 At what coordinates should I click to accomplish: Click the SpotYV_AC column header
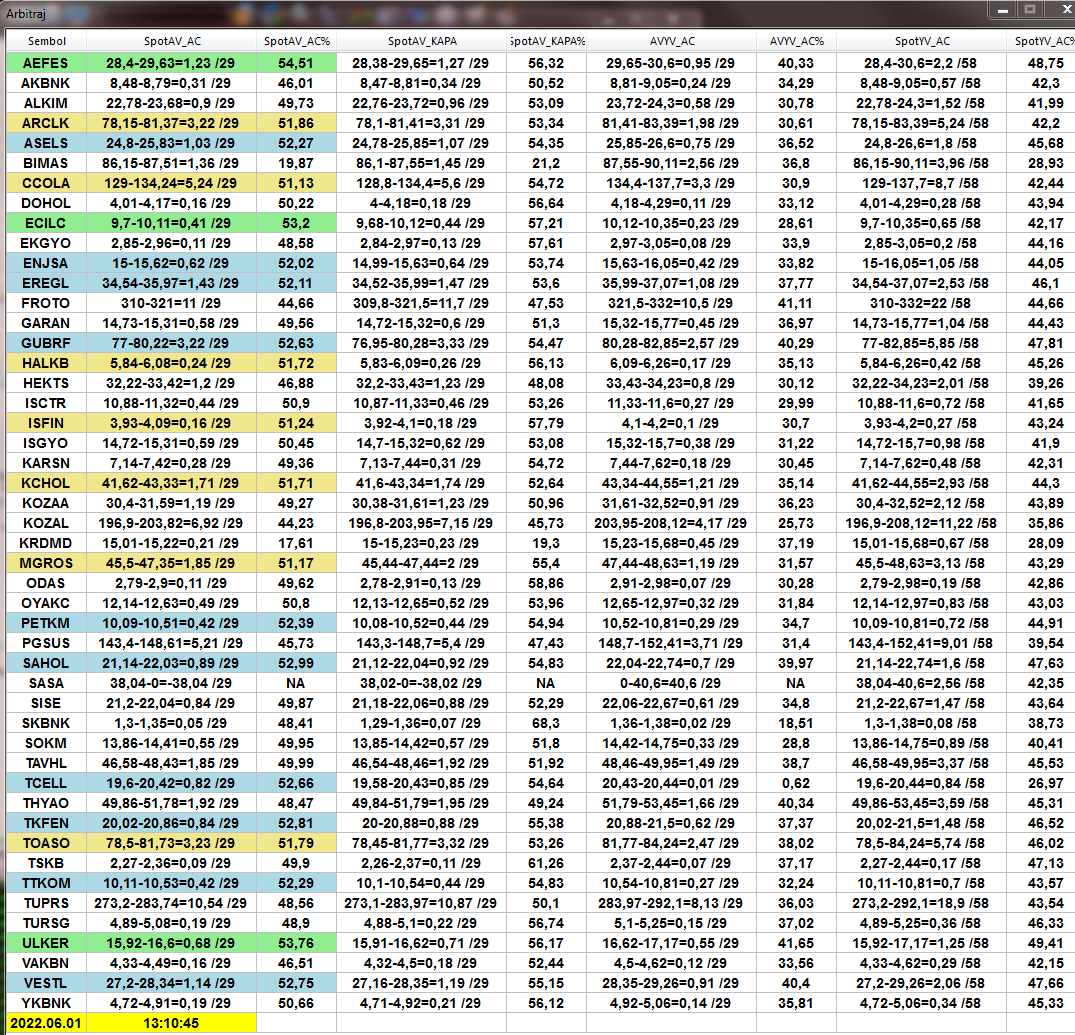921,41
